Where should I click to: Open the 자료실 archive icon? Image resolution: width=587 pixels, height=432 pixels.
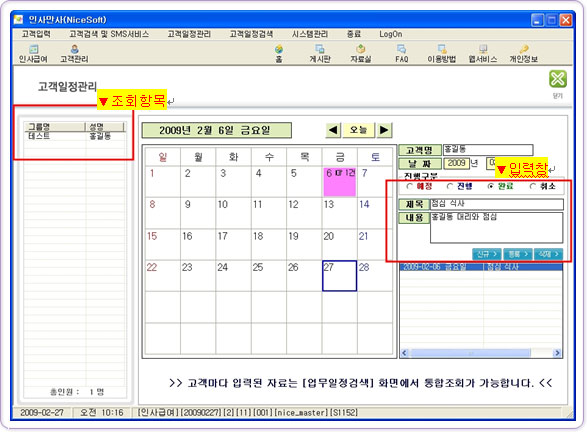(x=361, y=54)
